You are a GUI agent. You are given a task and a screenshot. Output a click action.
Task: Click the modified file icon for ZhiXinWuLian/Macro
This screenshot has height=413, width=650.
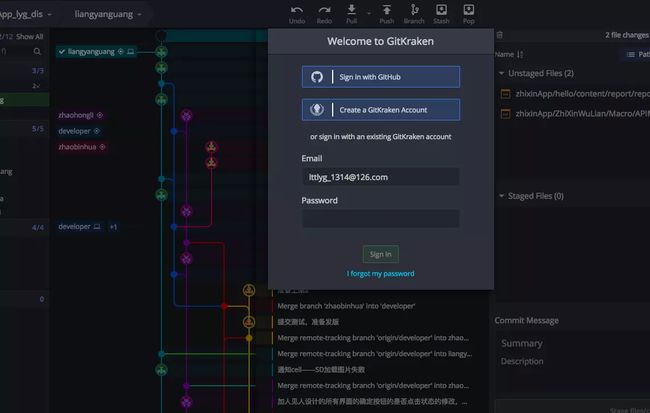[505, 114]
